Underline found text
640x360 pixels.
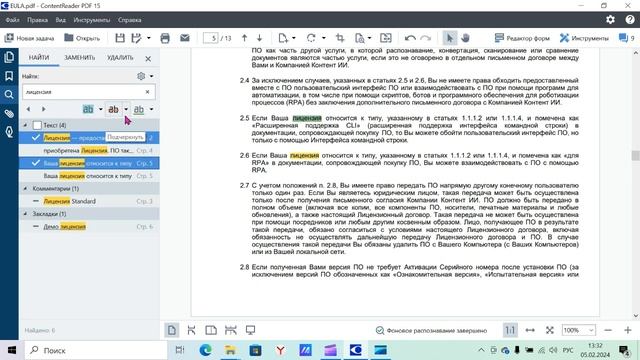pos(139,109)
